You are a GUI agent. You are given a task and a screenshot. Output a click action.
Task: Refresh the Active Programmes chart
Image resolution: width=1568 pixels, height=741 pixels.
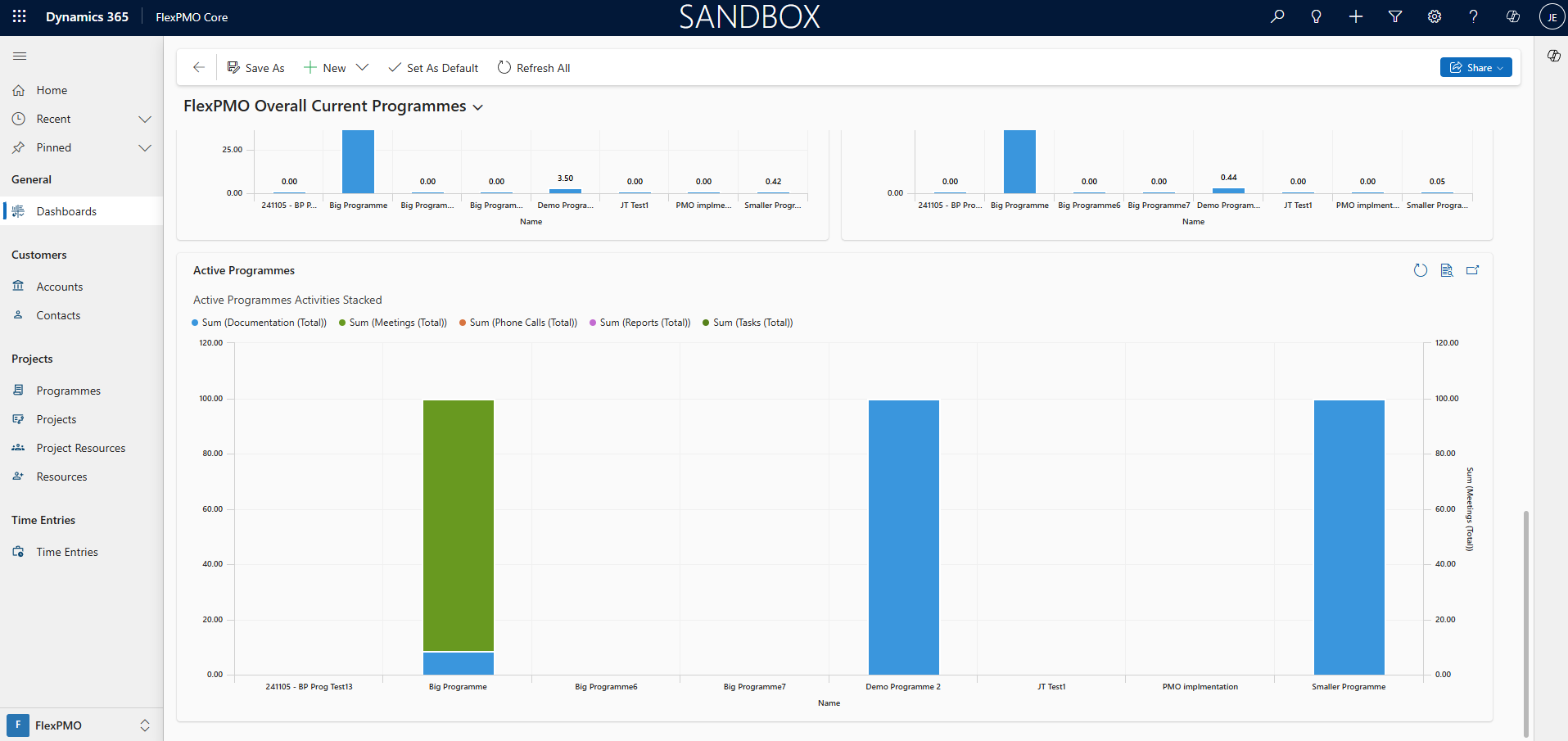point(1421,270)
